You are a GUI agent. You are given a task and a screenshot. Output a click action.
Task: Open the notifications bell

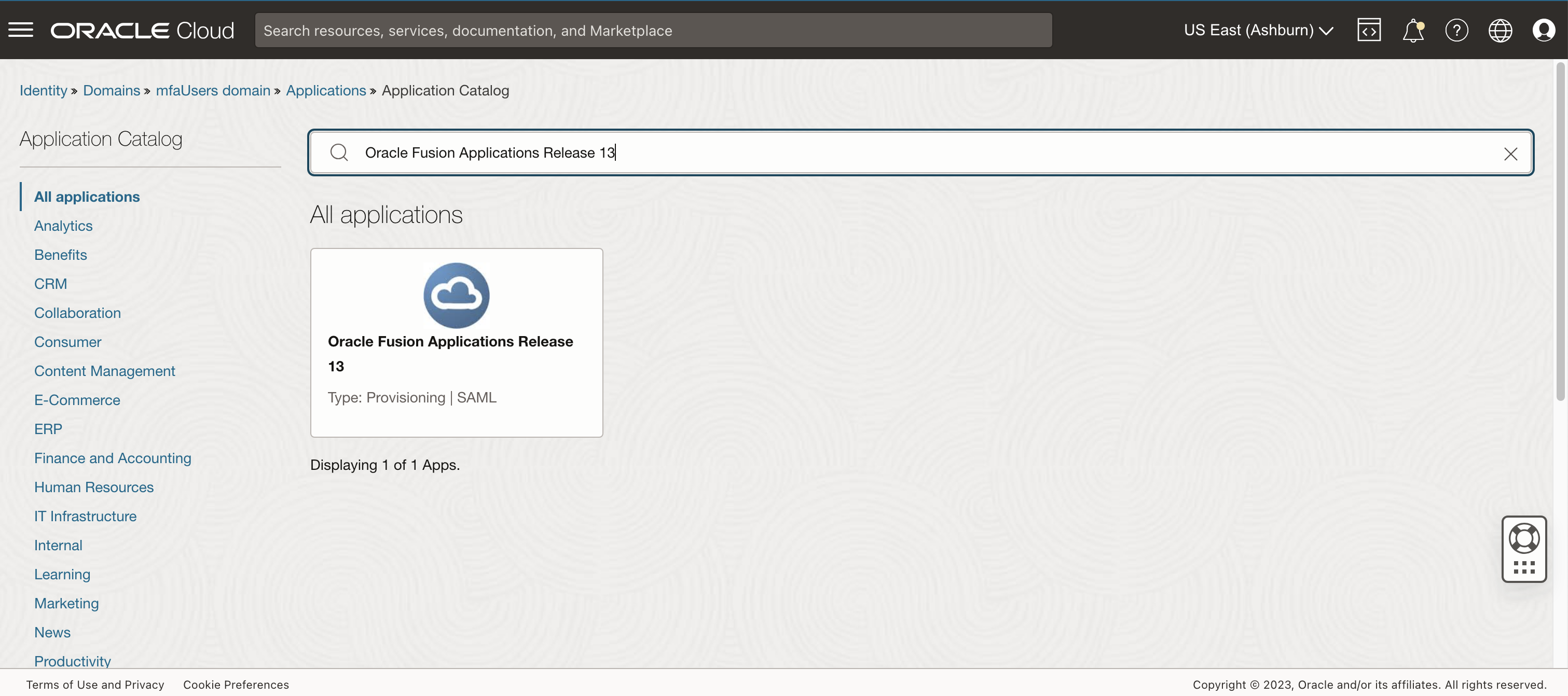point(1412,31)
